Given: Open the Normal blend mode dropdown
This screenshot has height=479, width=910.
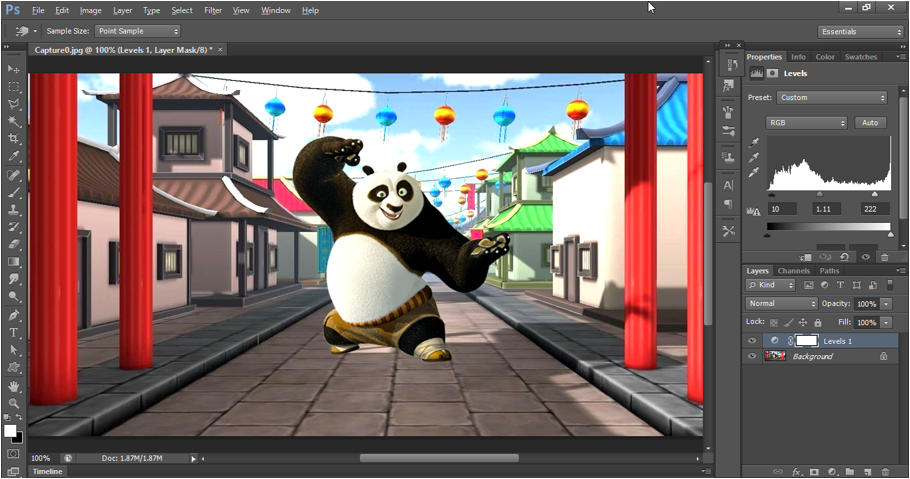Looking at the screenshot, I should tap(781, 304).
